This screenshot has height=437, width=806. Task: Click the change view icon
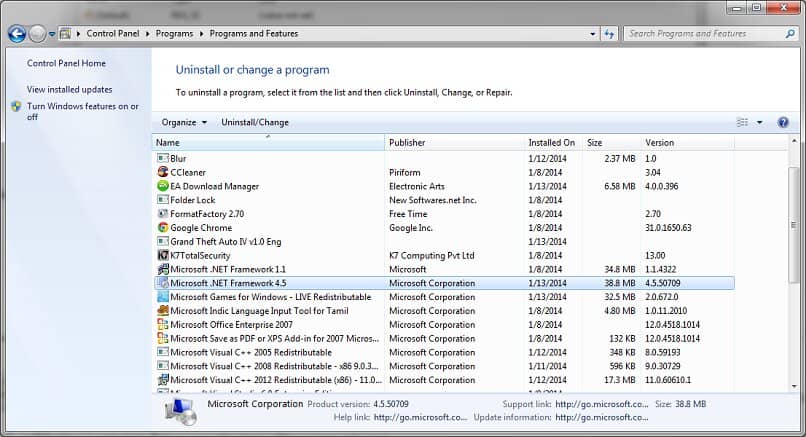743,122
